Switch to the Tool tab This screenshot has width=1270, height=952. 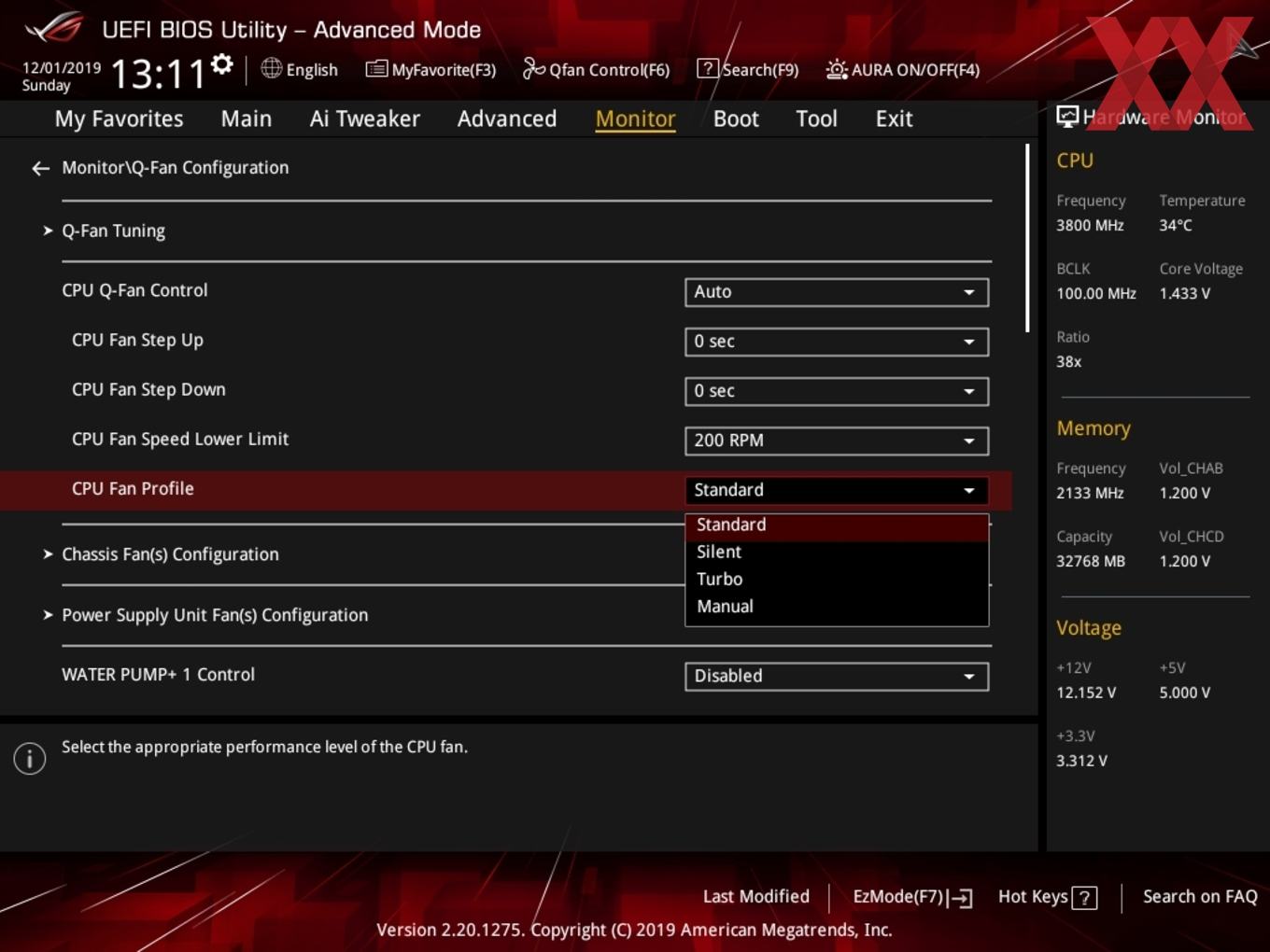click(816, 119)
